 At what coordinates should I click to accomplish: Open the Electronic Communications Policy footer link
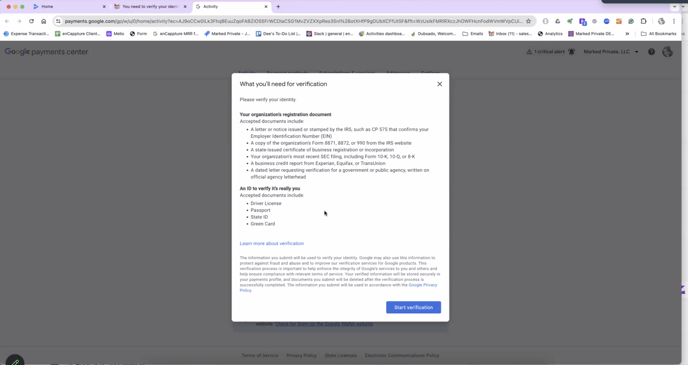(x=402, y=355)
